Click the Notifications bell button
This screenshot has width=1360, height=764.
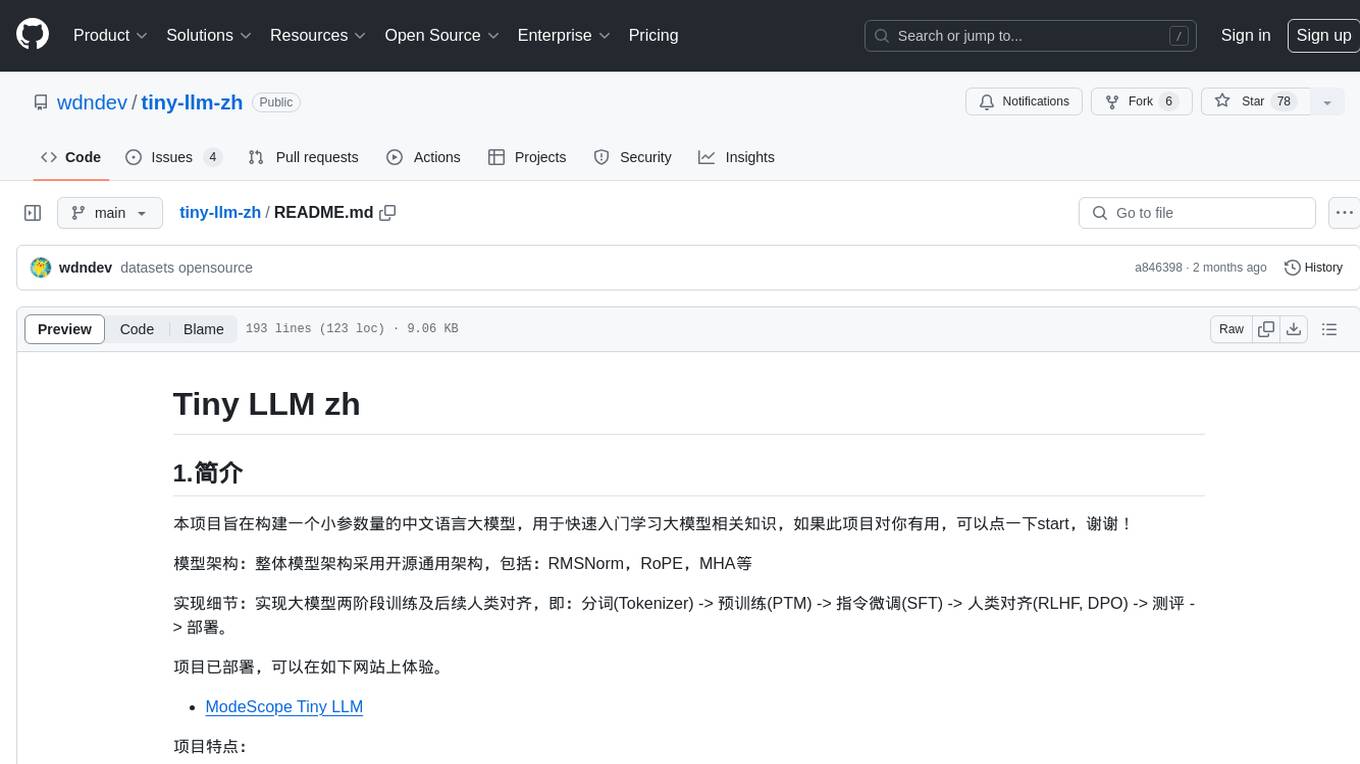[x=1024, y=102]
